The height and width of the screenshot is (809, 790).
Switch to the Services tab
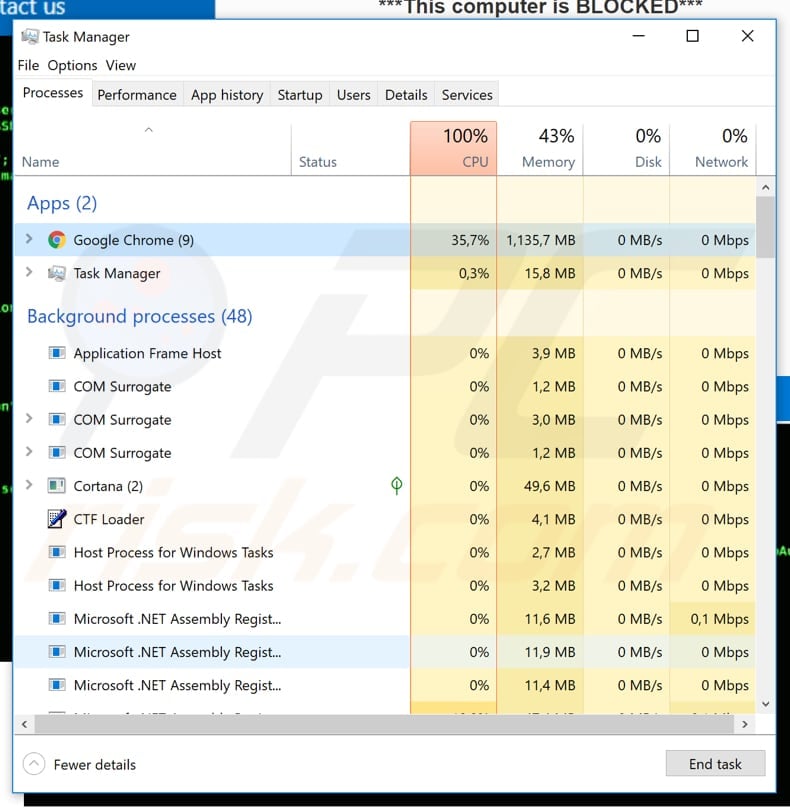[x=467, y=95]
